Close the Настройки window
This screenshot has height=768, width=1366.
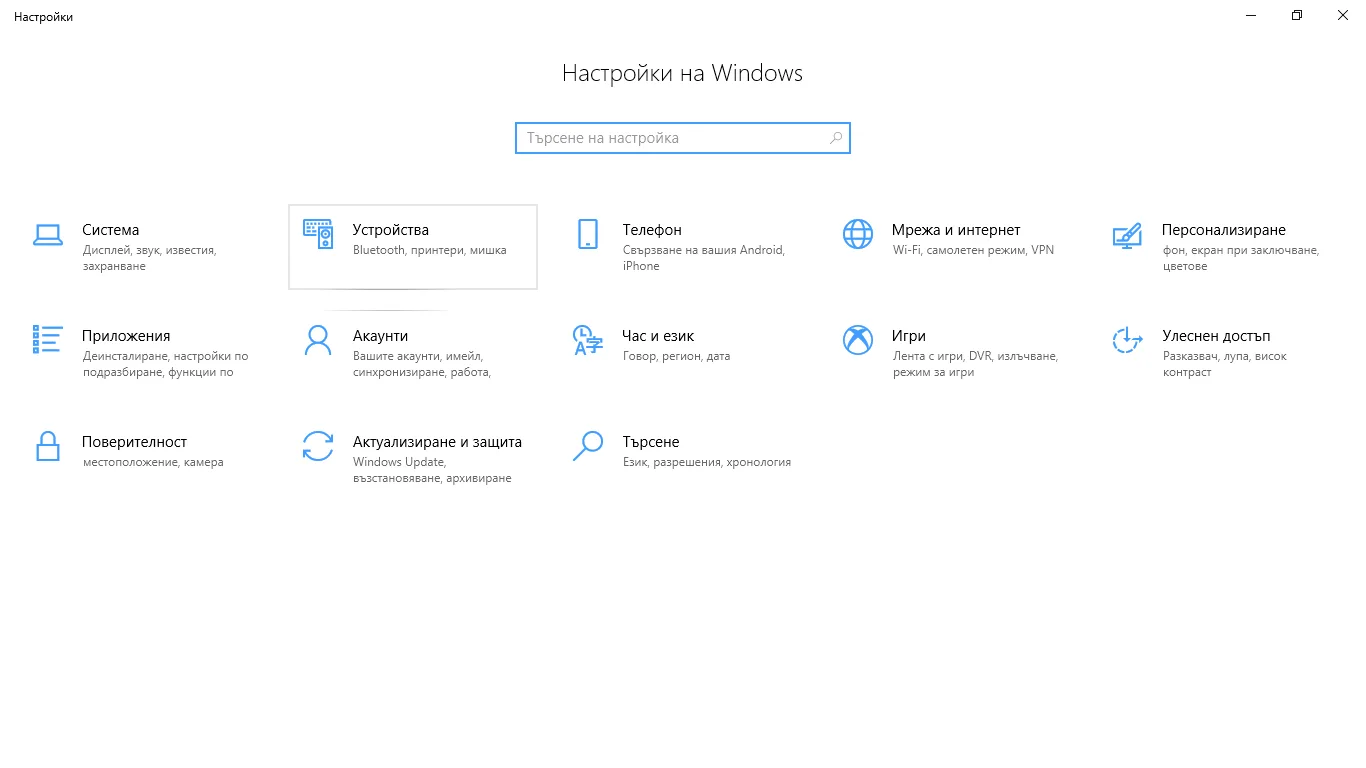click(x=1343, y=16)
